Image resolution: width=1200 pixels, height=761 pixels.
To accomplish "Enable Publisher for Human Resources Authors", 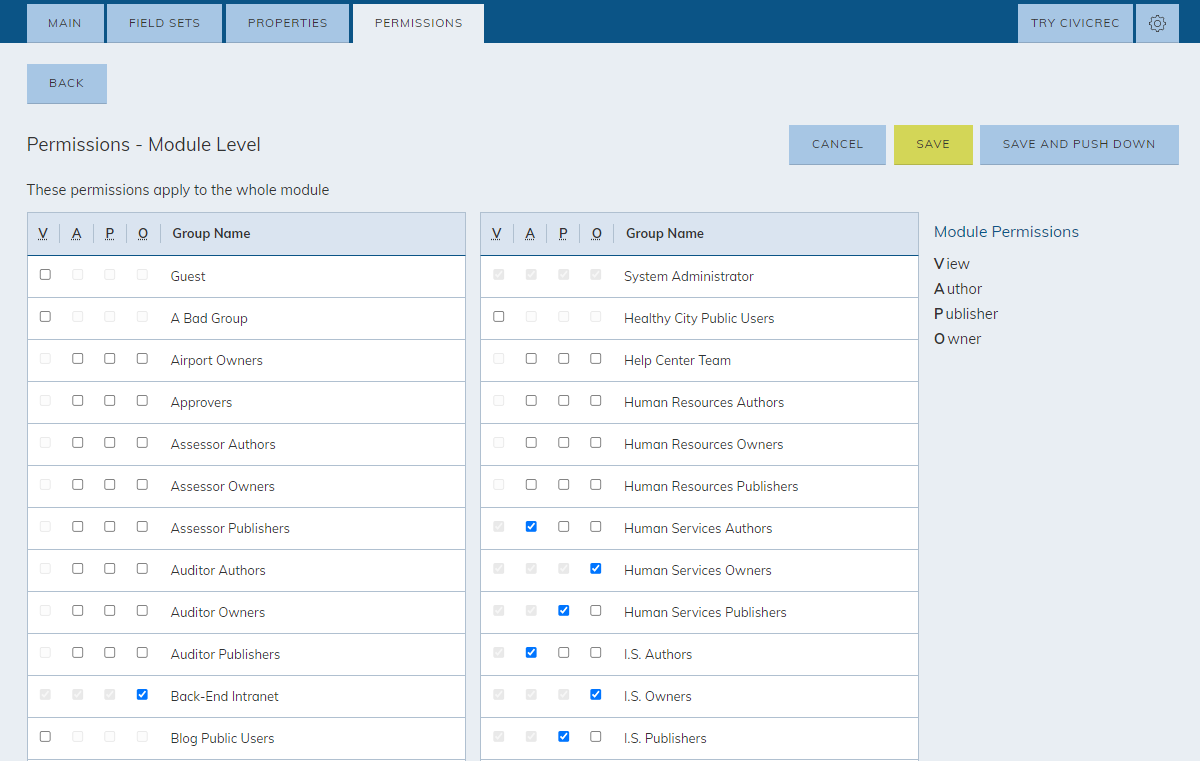I will tap(564, 401).
